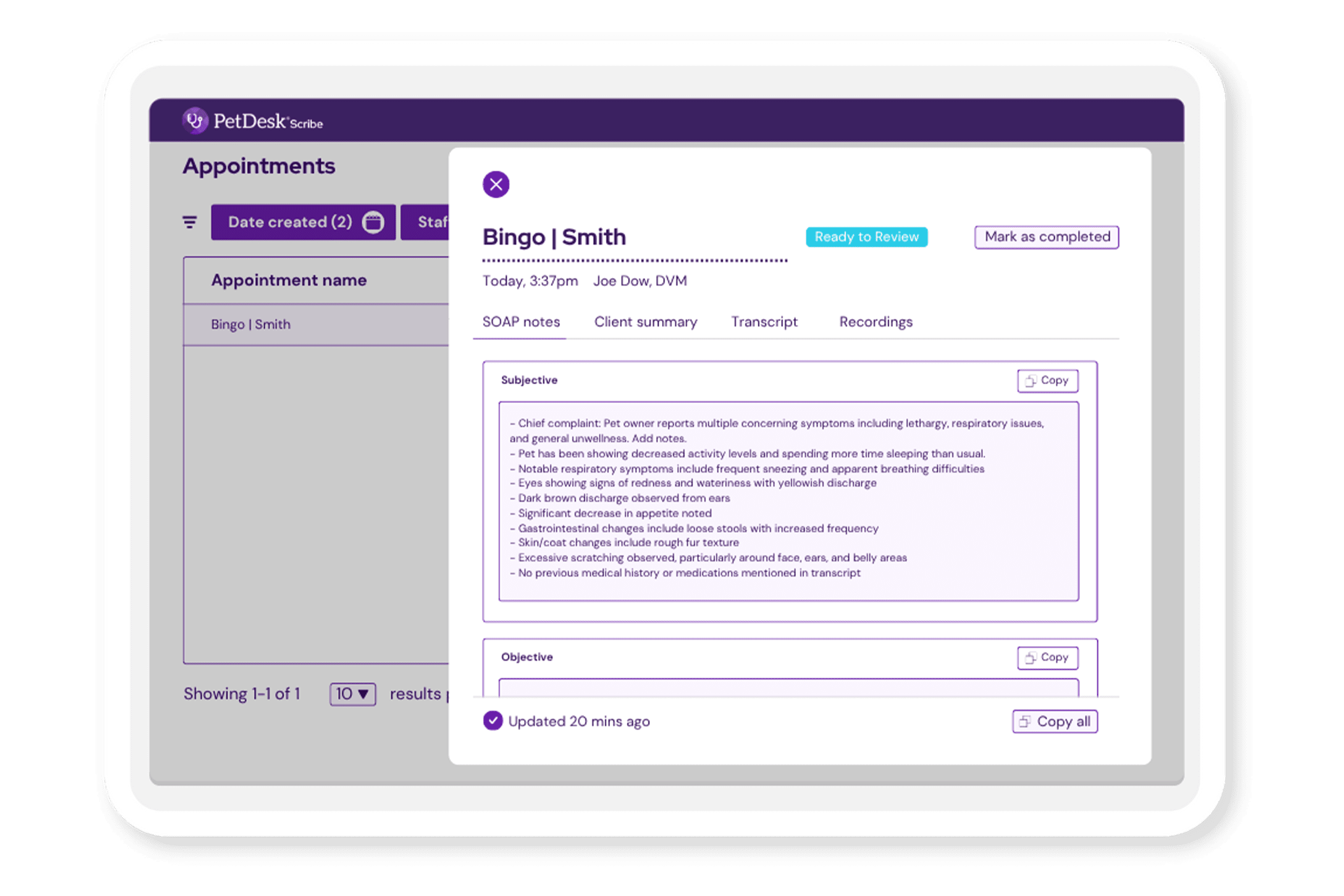1344x896 pixels.
Task: Switch to the Client summary tab
Action: pos(646,322)
